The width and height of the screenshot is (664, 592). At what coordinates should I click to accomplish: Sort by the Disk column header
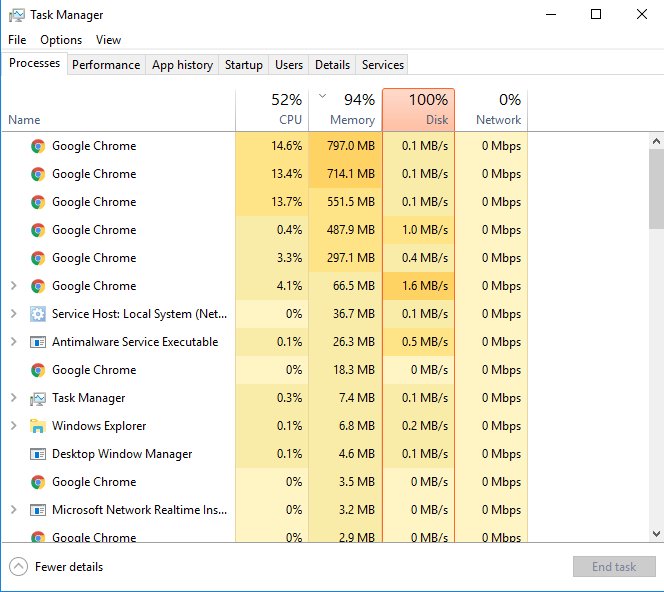(x=418, y=110)
